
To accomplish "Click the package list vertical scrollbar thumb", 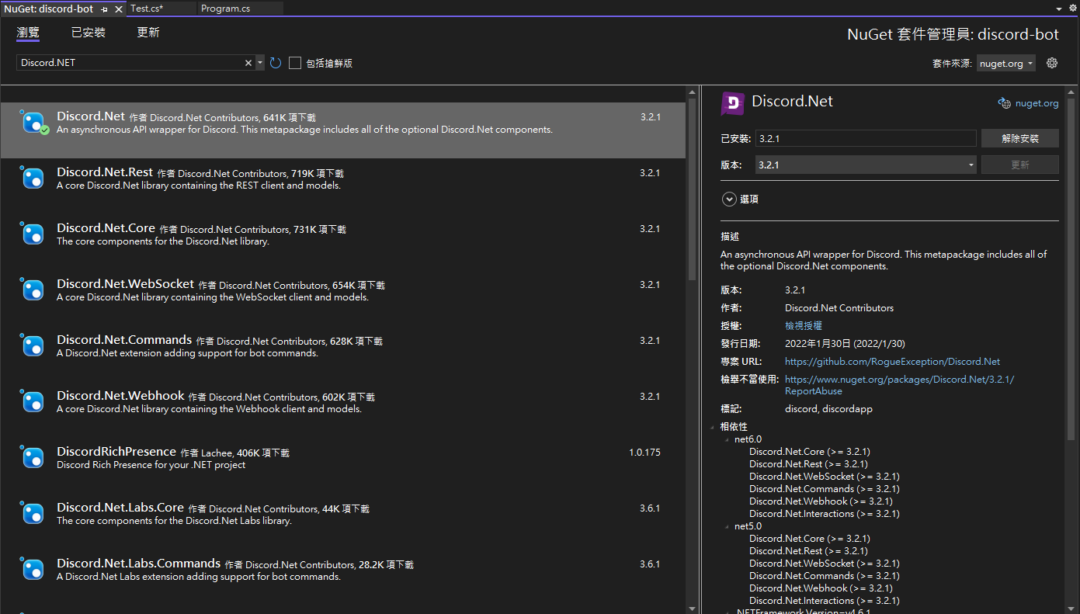I will click(x=692, y=190).
